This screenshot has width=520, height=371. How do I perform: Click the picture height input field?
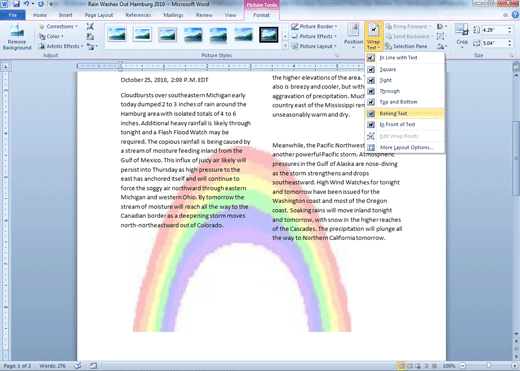[494, 30]
